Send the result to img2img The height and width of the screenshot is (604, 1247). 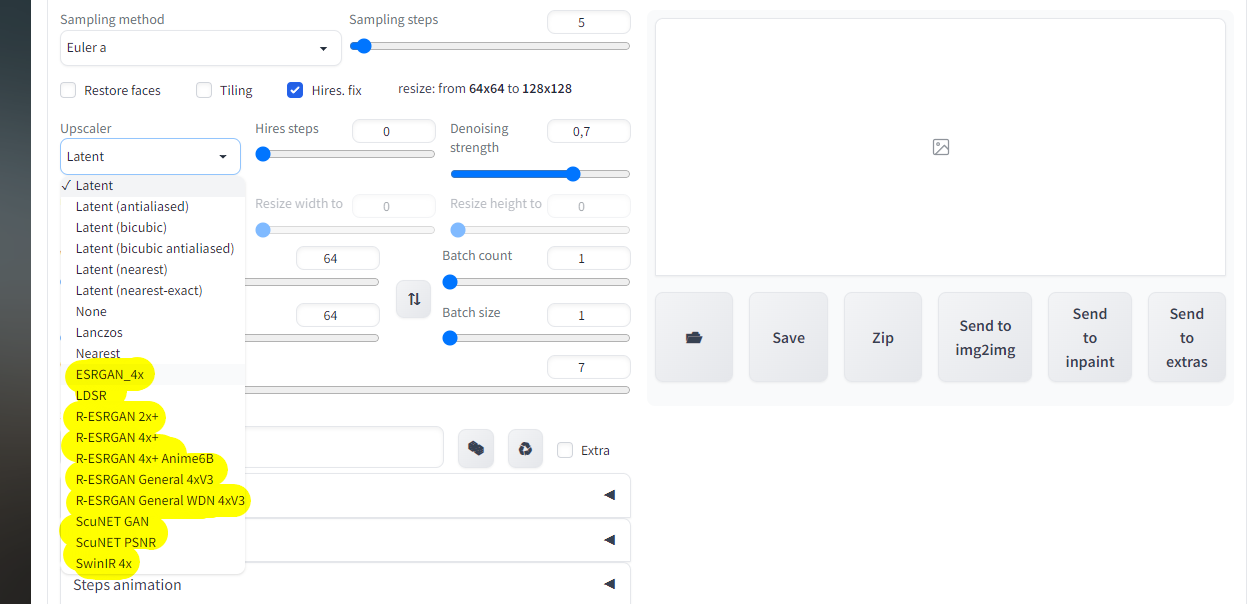click(985, 337)
